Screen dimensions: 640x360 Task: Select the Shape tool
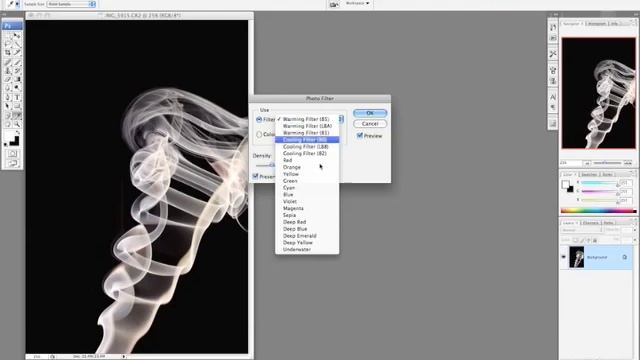[x=17, y=106]
